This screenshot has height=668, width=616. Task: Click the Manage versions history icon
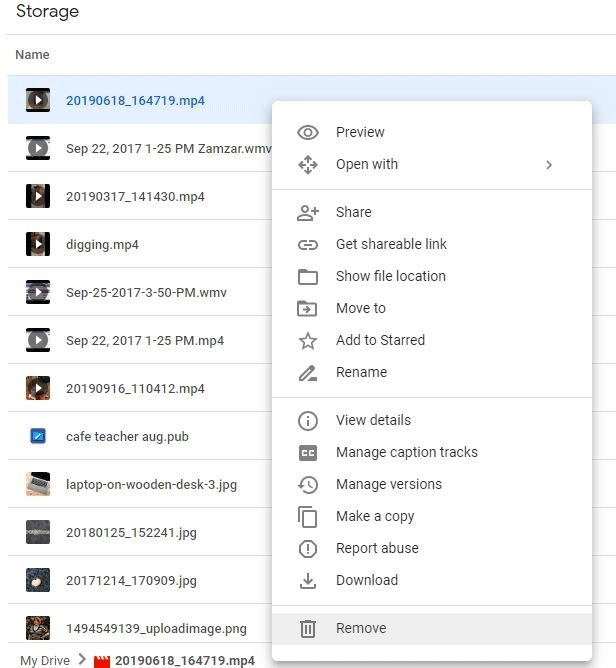(x=308, y=484)
